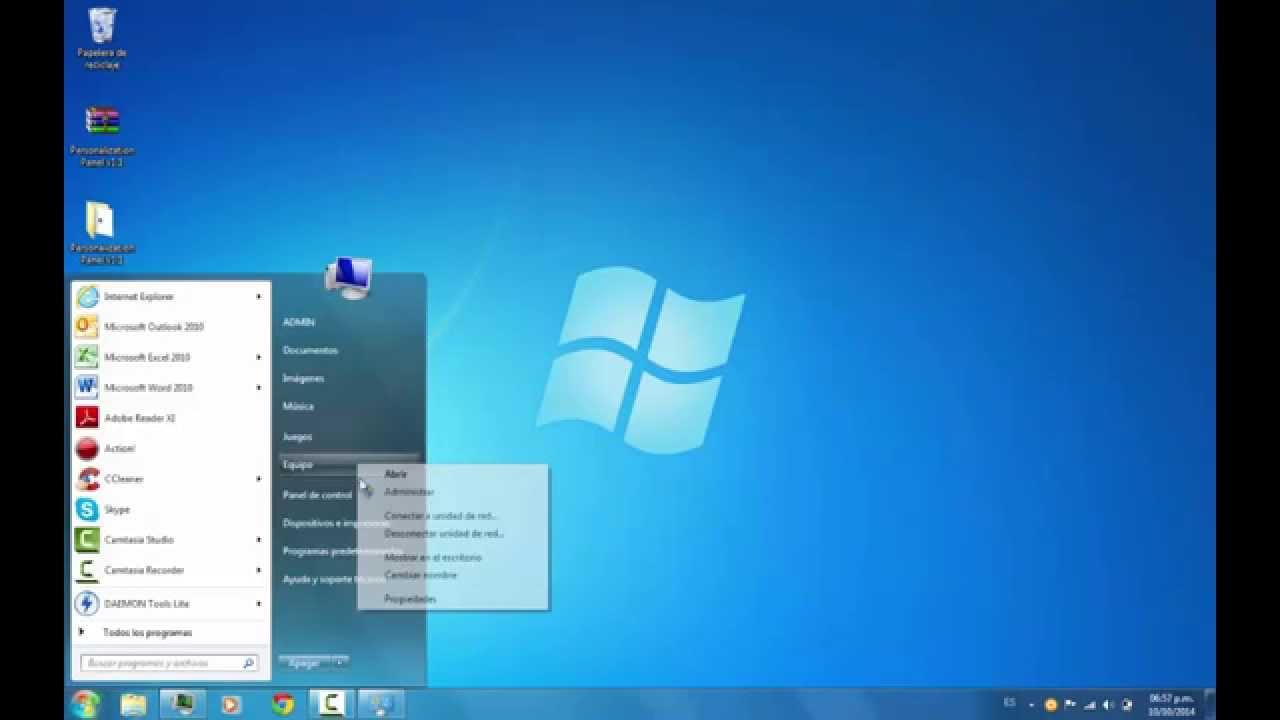This screenshot has width=1280, height=720.
Task: Show hidden tray icons arrow
Action: [1031, 705]
